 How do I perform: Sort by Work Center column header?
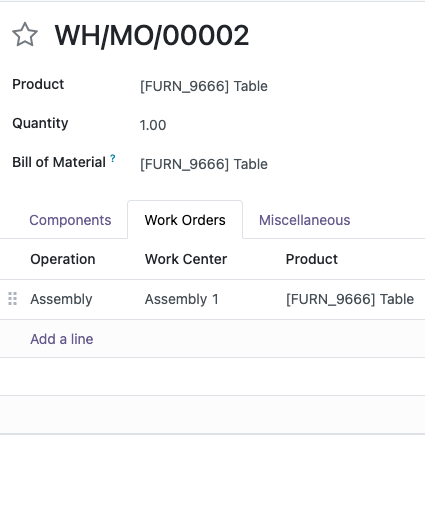186,259
